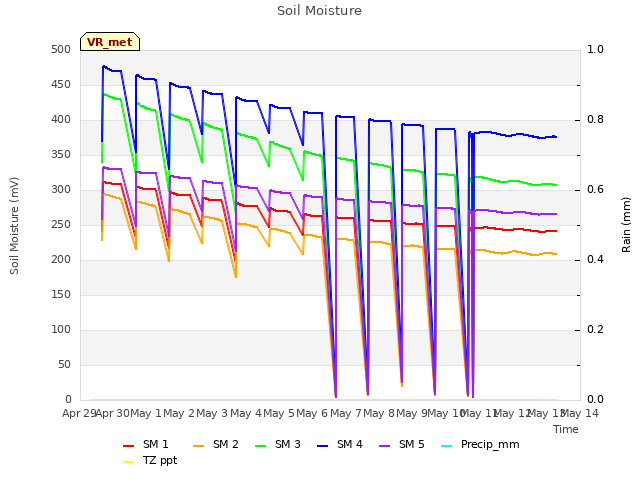Screen dimensions: 640x480
Task: Click the purple SM 5 legend swatch
Action: pyautogui.click(x=385, y=446)
